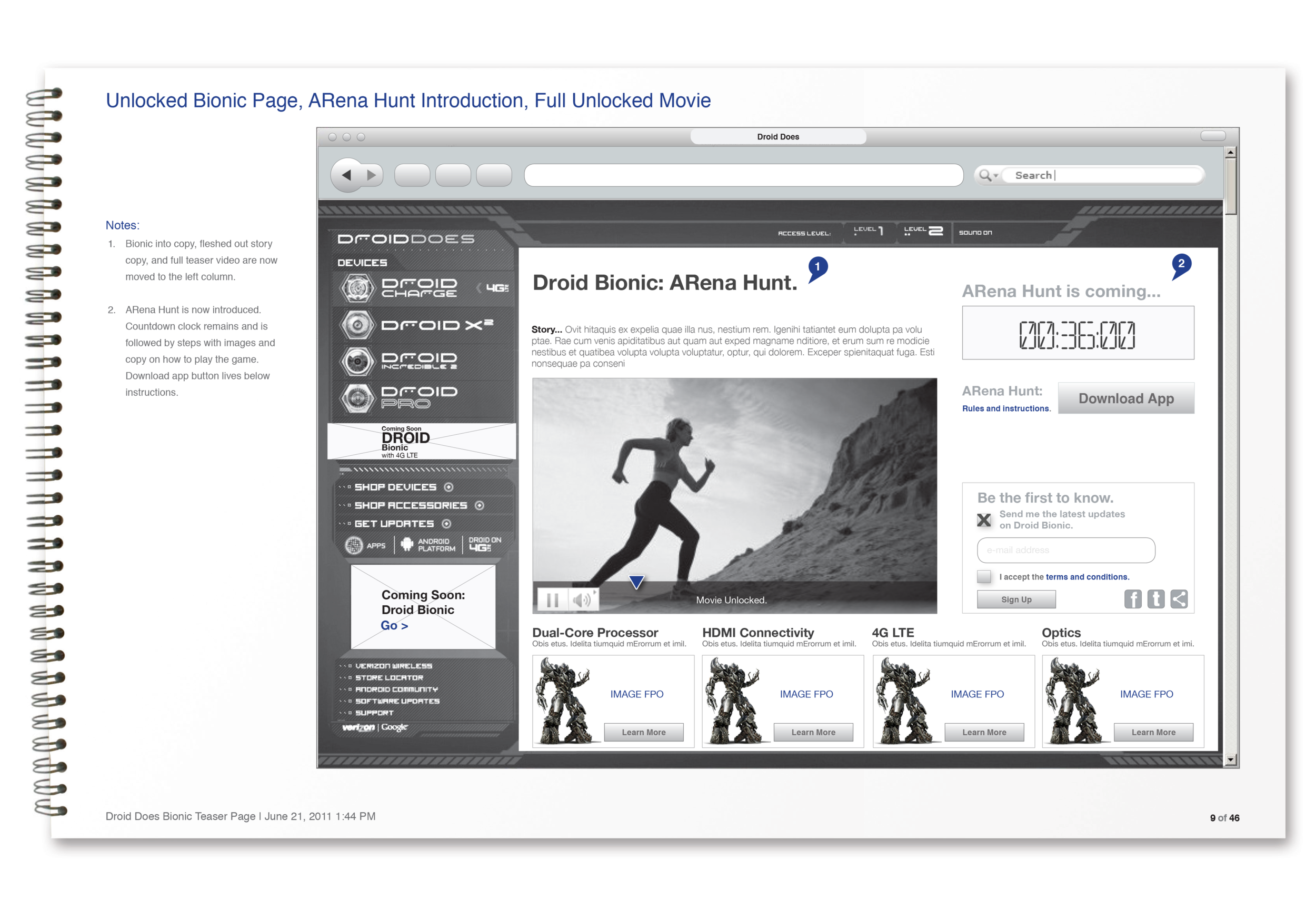The width and height of the screenshot is (1316, 900).
Task: Share on Twitter icon
Action: coord(1156,599)
